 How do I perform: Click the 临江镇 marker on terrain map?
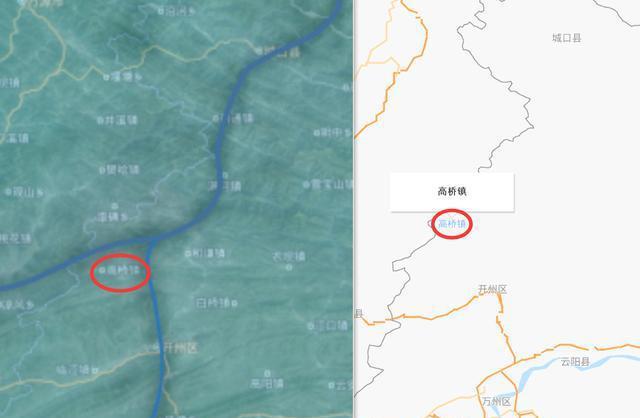click(x=95, y=371)
